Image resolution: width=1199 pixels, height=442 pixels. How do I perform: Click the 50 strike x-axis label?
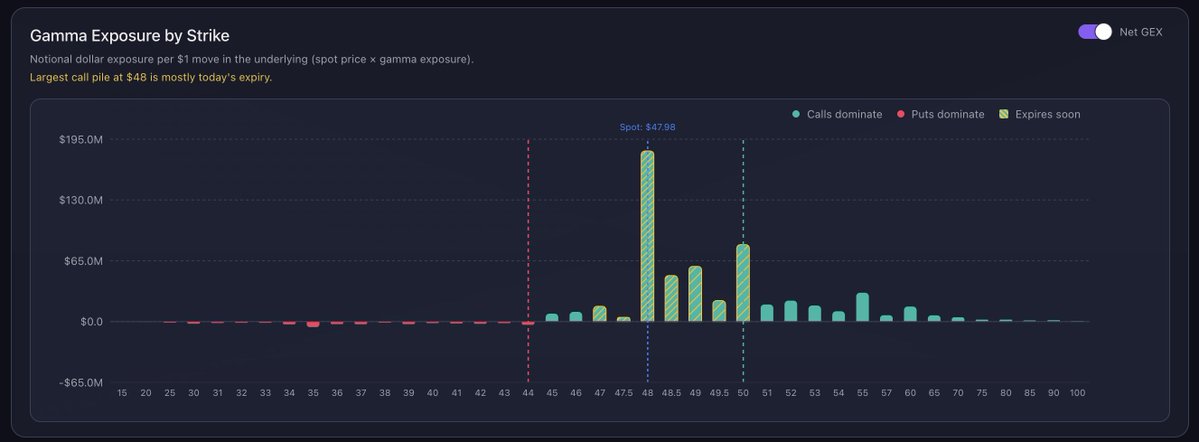pos(743,393)
